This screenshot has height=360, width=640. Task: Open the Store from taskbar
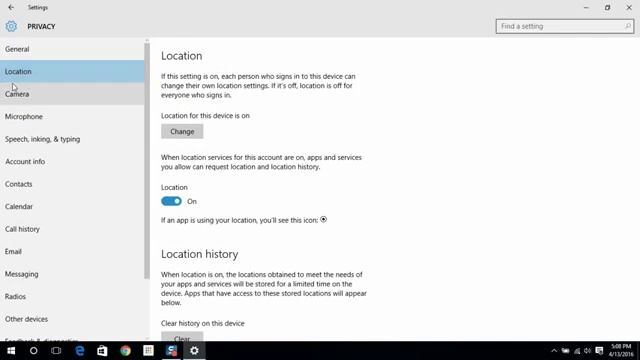[102, 351]
